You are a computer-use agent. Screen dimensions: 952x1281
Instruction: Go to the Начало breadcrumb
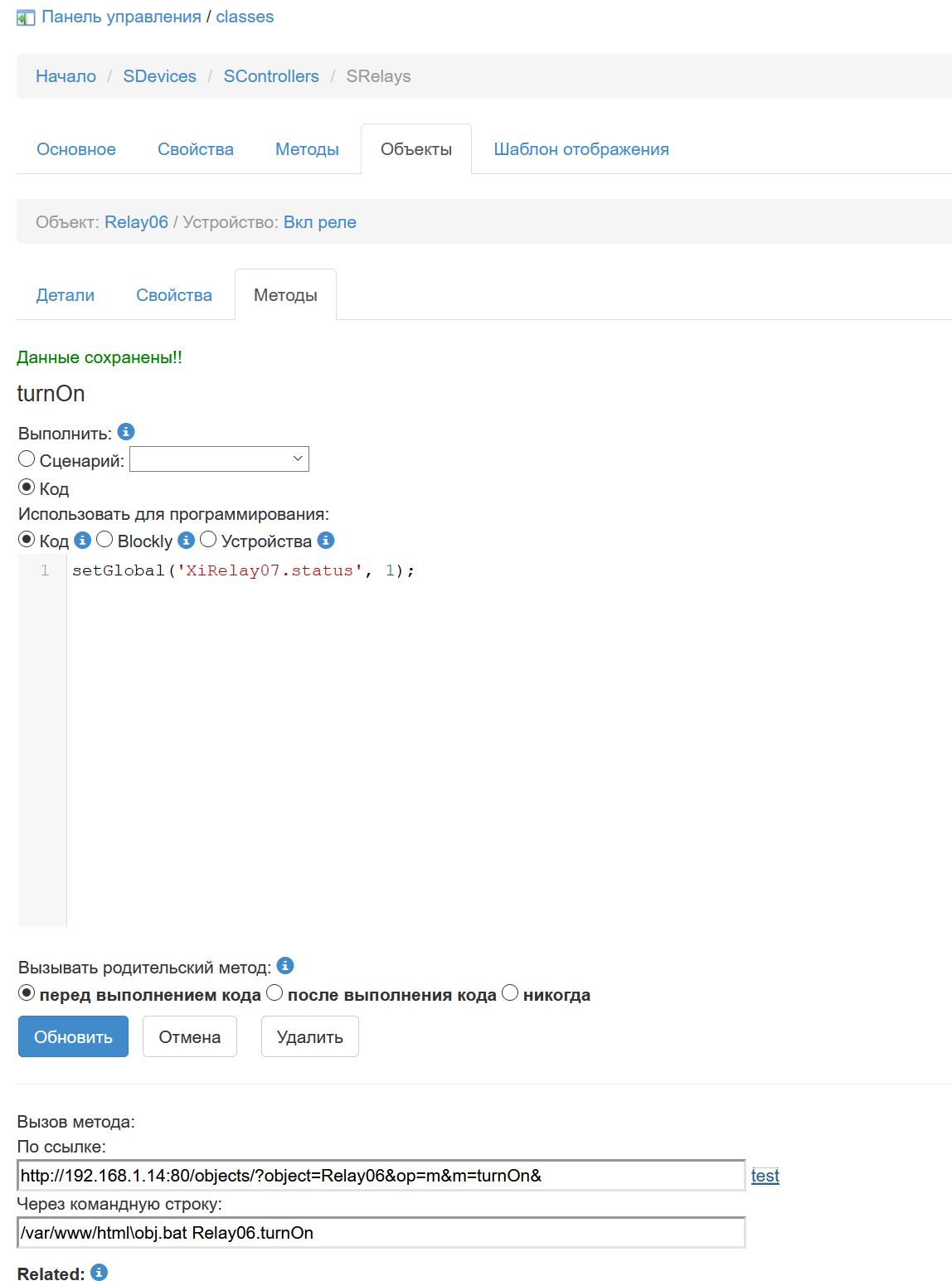[x=66, y=76]
